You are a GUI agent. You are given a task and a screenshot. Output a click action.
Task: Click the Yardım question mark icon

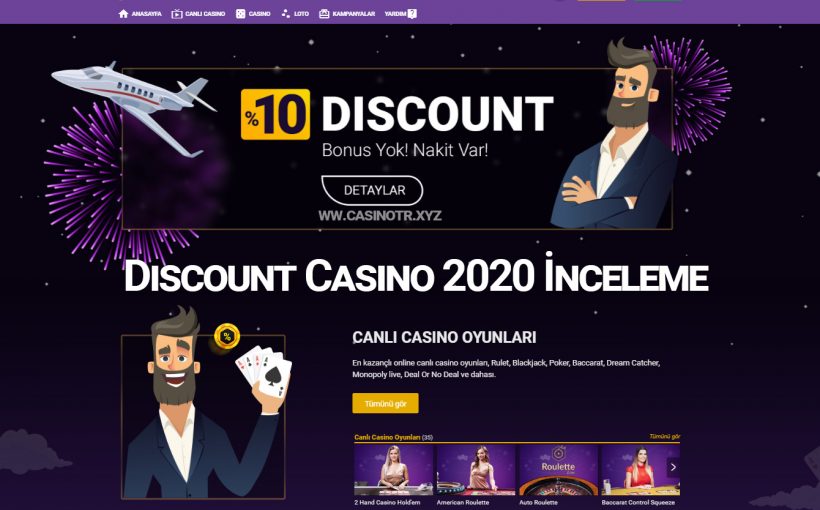pyautogui.click(x=412, y=14)
